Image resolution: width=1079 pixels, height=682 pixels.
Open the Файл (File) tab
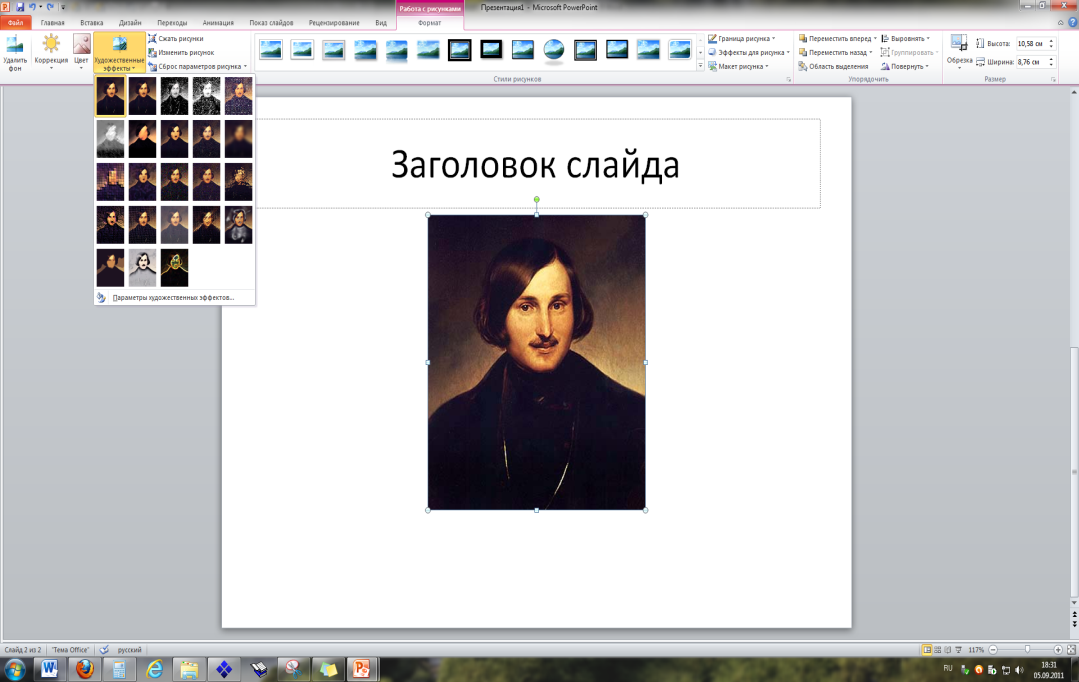point(15,23)
